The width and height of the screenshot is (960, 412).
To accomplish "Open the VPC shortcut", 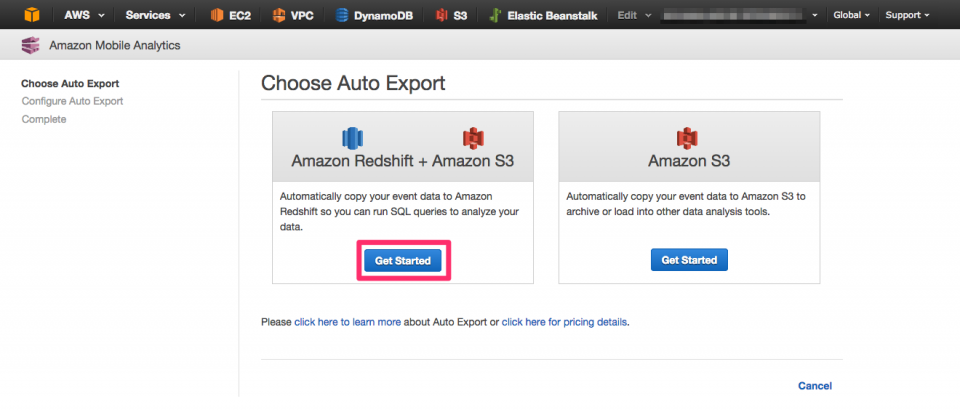I will point(293,15).
